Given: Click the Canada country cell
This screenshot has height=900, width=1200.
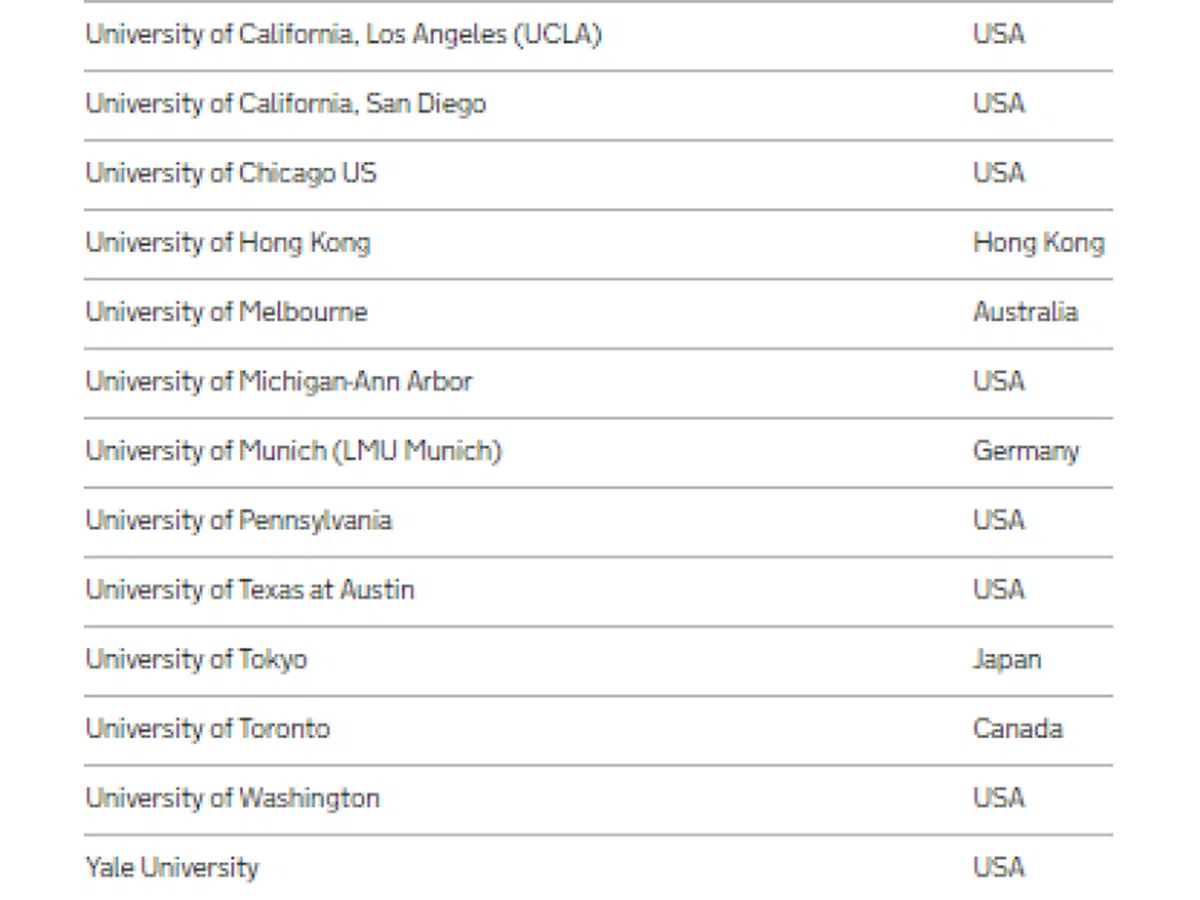Looking at the screenshot, I should point(1017,728).
